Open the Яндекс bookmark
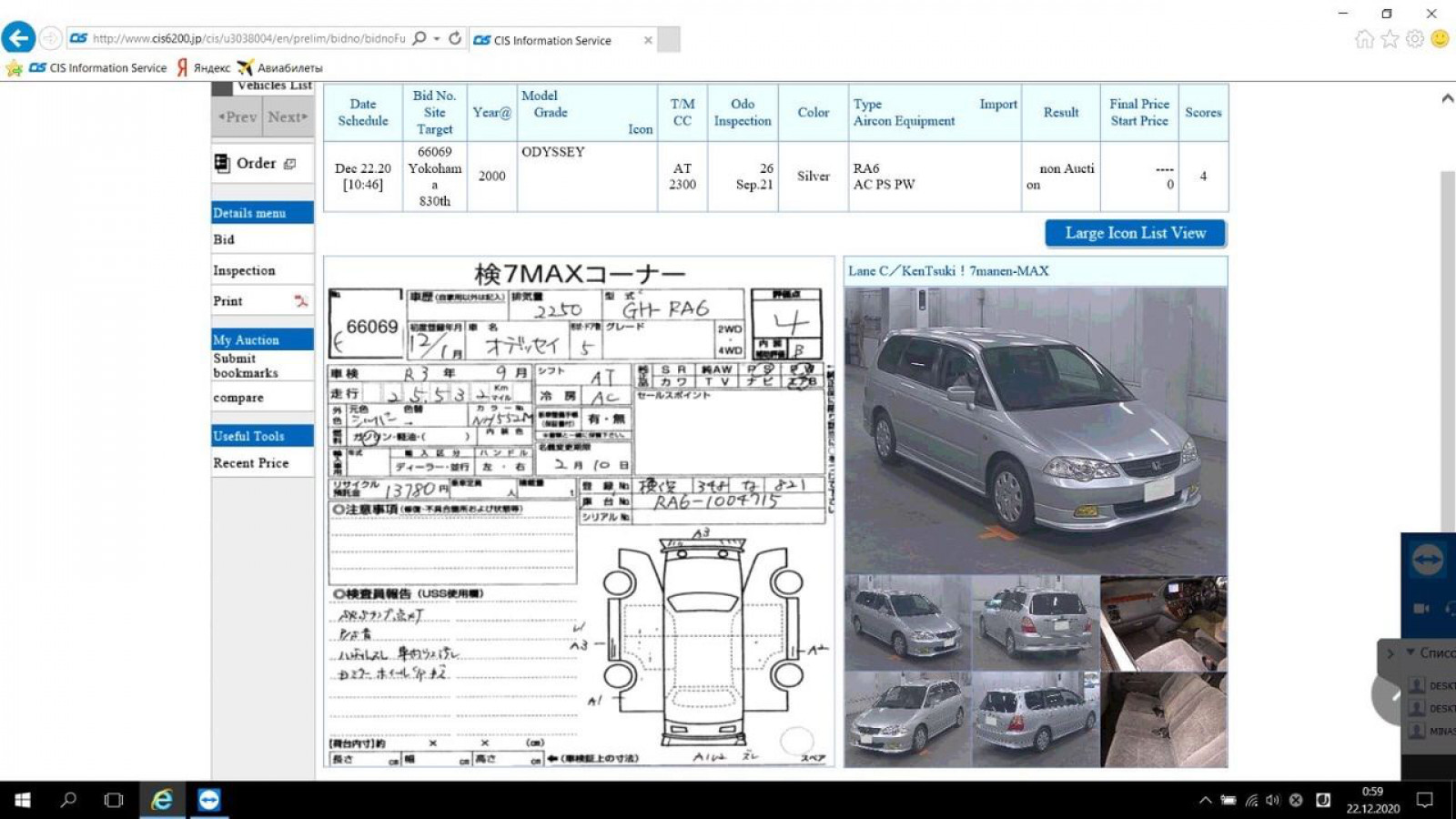This screenshot has height=819, width=1456. coord(204,67)
